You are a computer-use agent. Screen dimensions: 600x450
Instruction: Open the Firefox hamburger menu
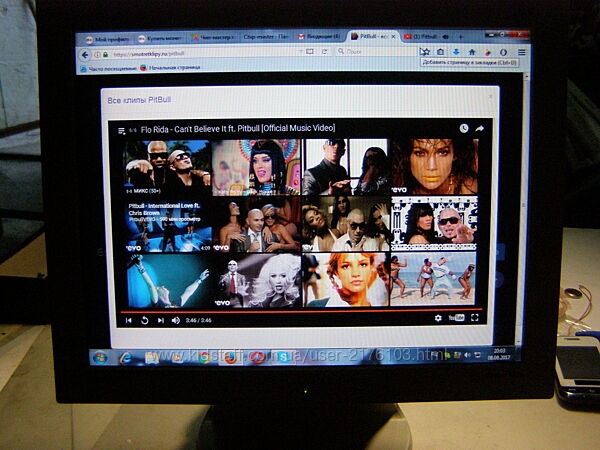[x=521, y=50]
